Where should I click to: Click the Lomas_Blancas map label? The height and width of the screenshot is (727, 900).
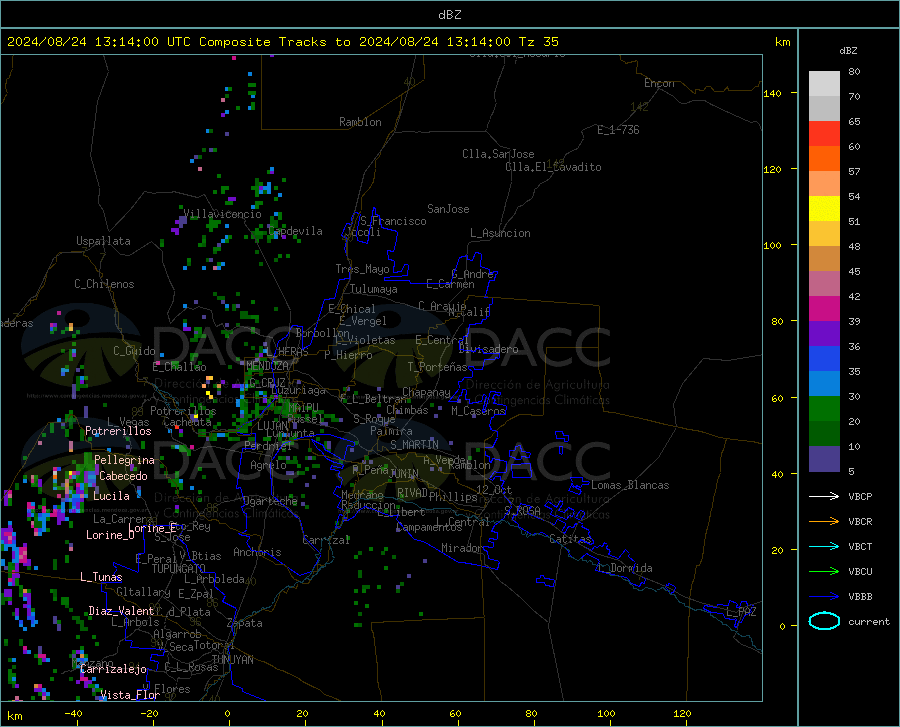(x=630, y=485)
